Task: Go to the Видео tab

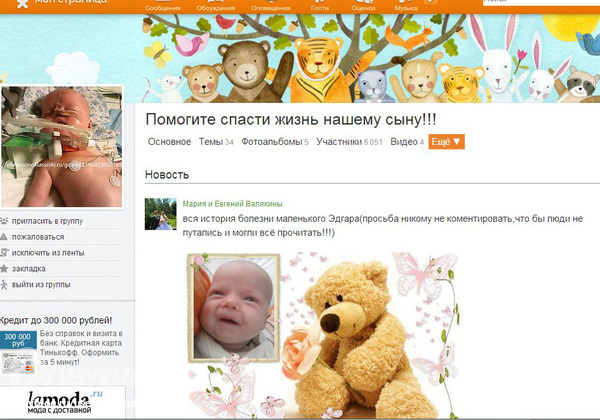Action: [407, 142]
